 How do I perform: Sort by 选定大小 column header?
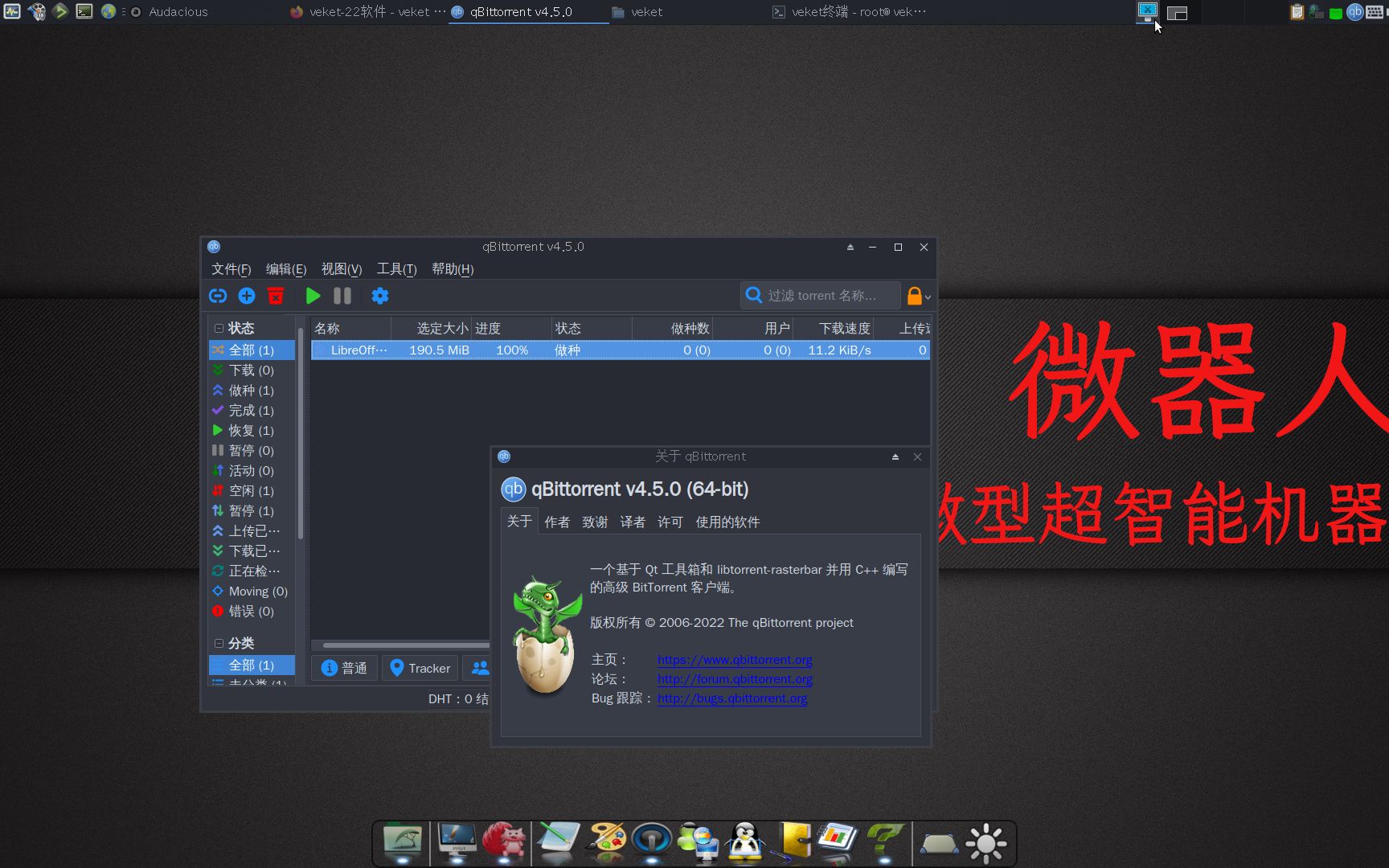431,329
